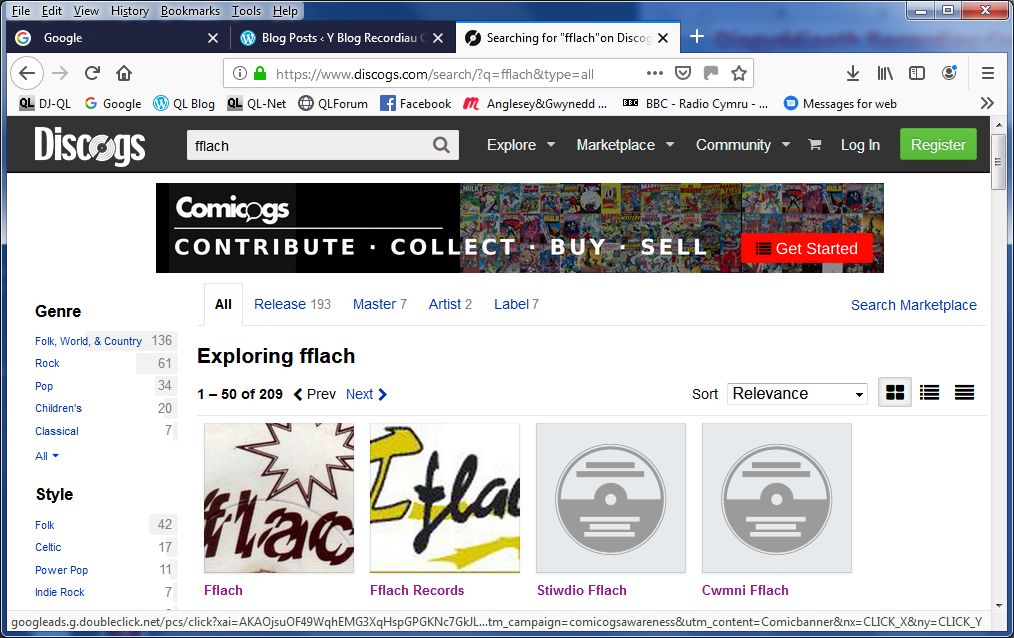Click the Discogs logo
This screenshot has width=1014, height=638.
tap(90, 145)
